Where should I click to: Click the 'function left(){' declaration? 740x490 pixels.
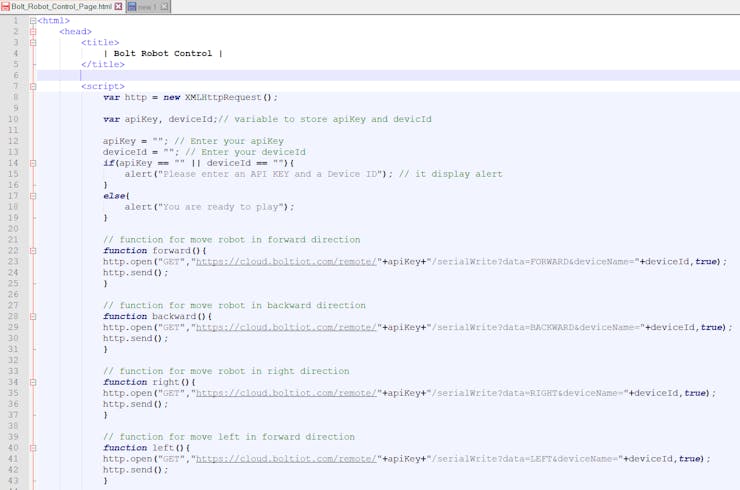147,448
